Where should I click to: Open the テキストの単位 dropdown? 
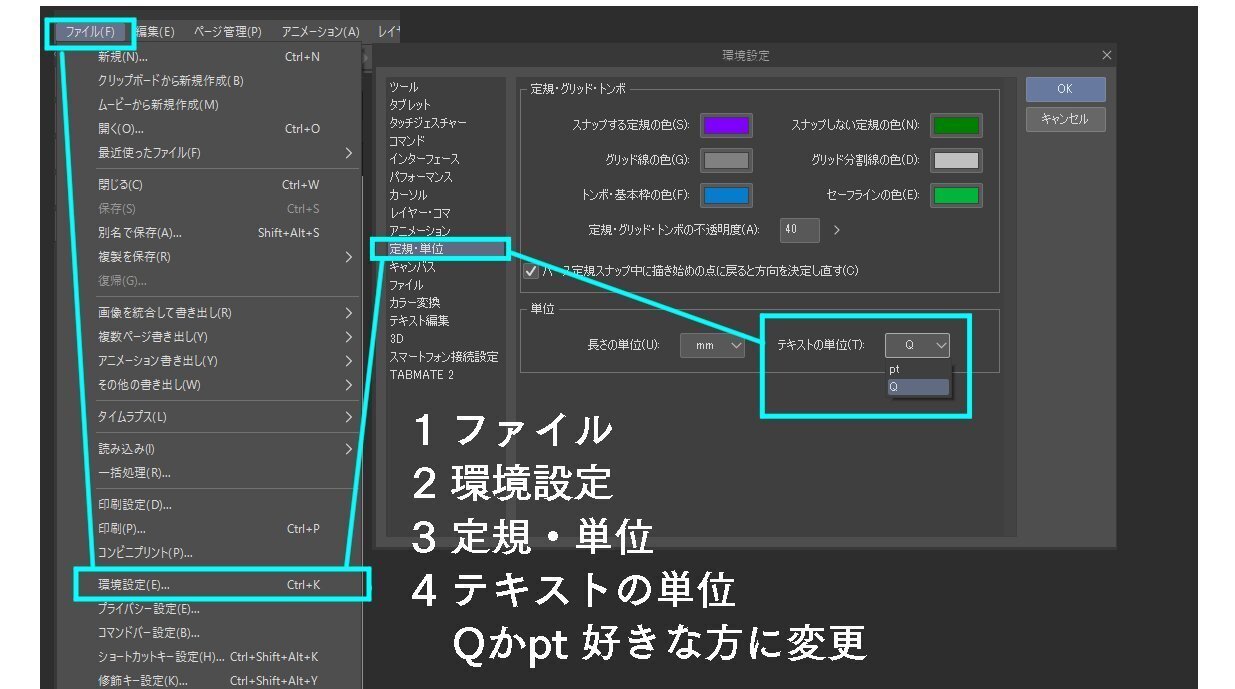tap(916, 344)
